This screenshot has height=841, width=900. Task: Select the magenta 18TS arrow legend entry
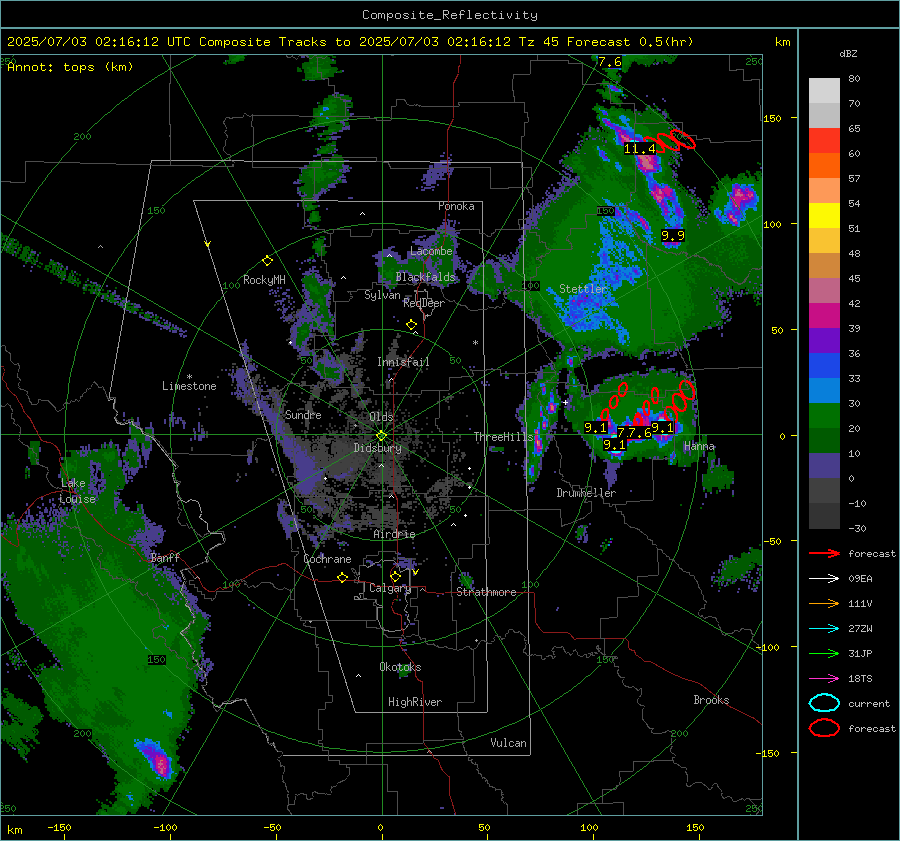(x=824, y=679)
